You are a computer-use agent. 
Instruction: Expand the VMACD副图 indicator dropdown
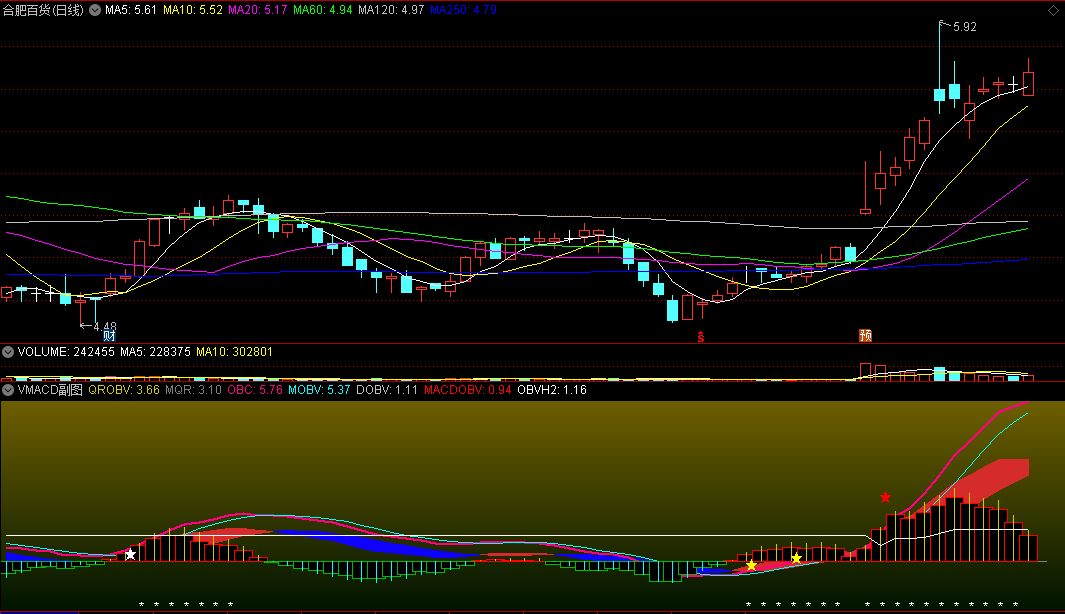pyautogui.click(x=8, y=390)
